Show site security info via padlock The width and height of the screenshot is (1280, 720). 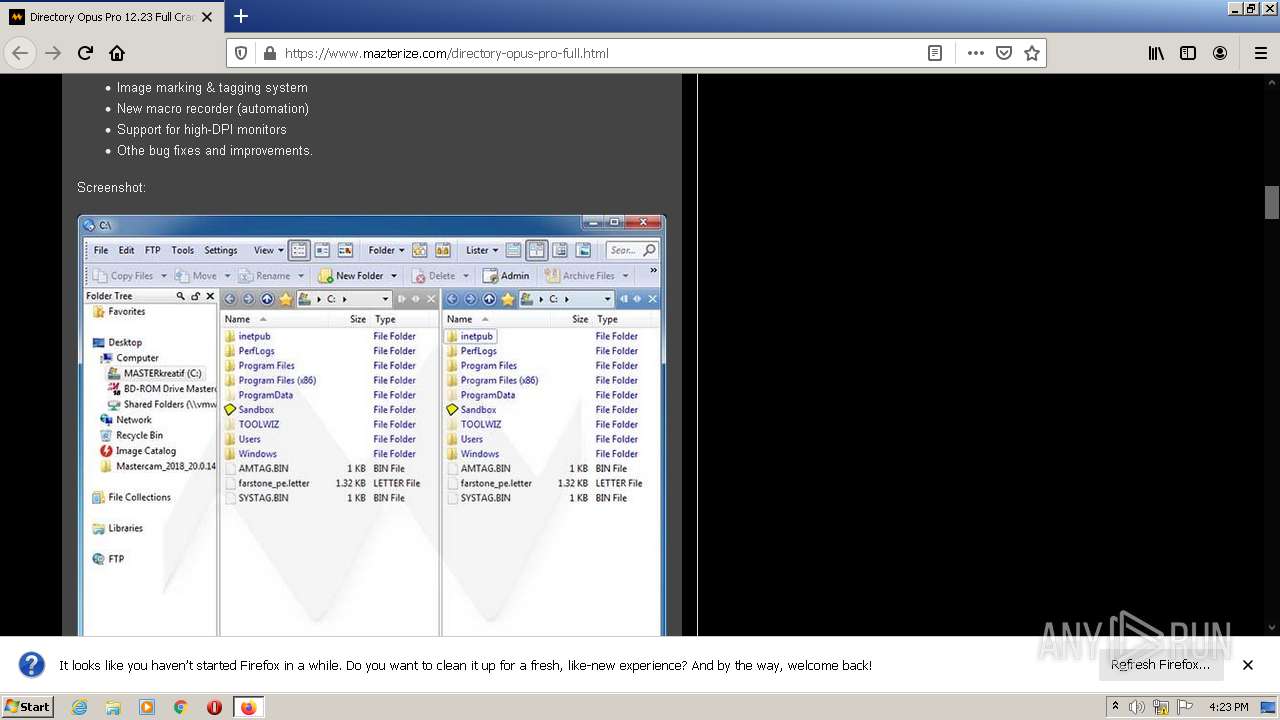tap(268, 53)
